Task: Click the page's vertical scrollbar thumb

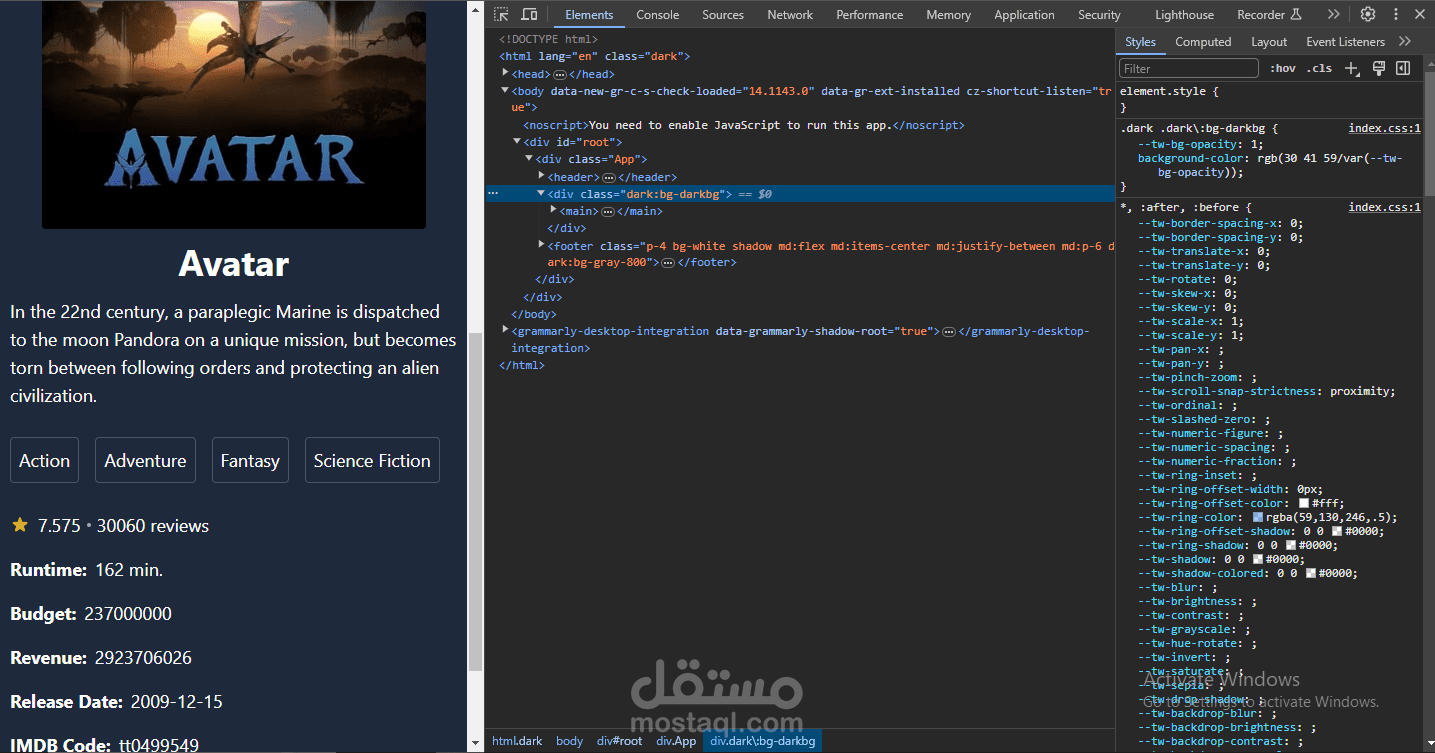Action: click(x=476, y=503)
